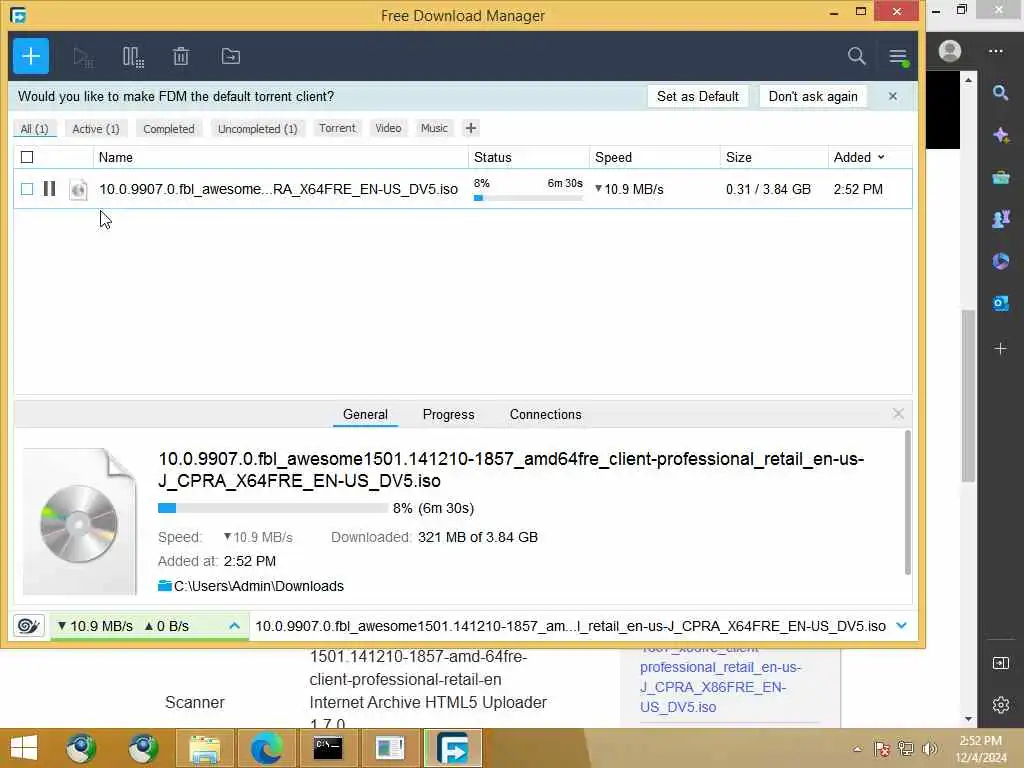Image resolution: width=1024 pixels, height=768 pixels.
Task: Toggle select-all downloads checkbox in header
Action: pos(27,157)
